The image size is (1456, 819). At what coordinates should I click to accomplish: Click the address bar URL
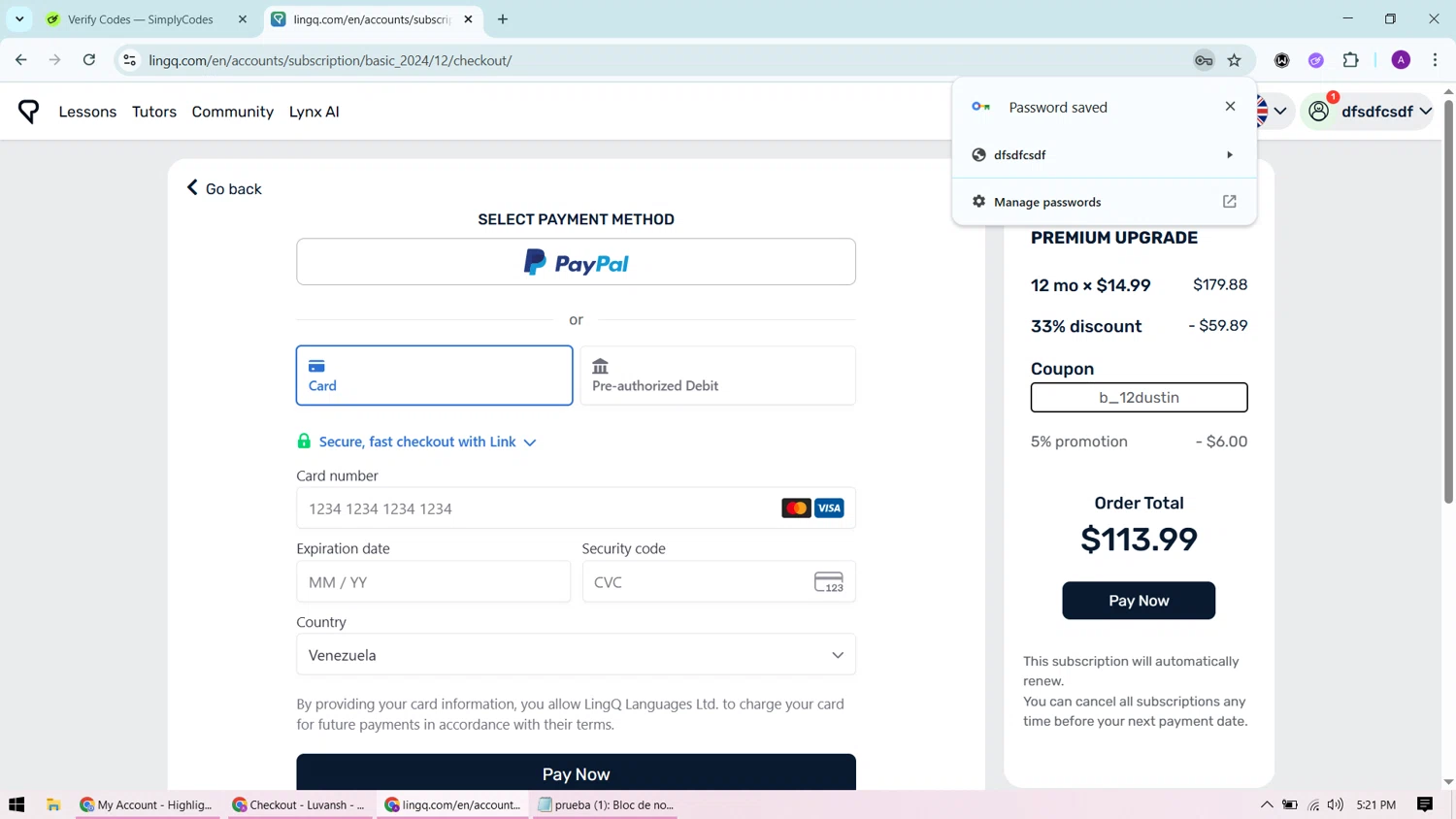click(x=330, y=60)
